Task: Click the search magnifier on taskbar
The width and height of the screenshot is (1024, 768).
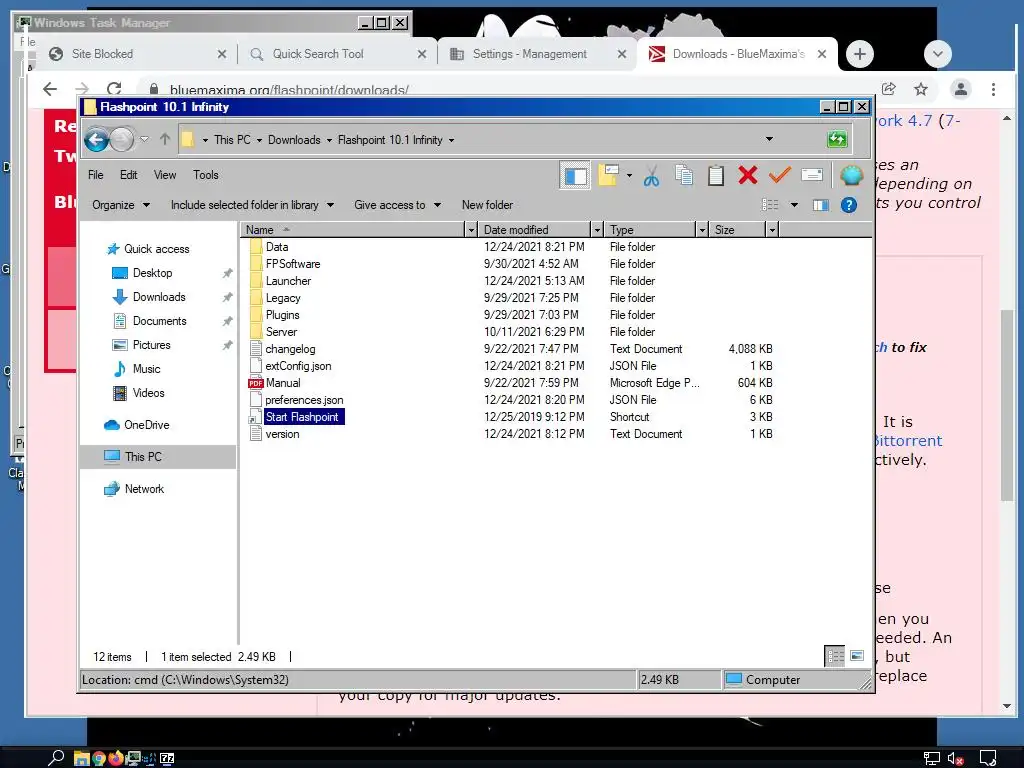Action: (56, 758)
